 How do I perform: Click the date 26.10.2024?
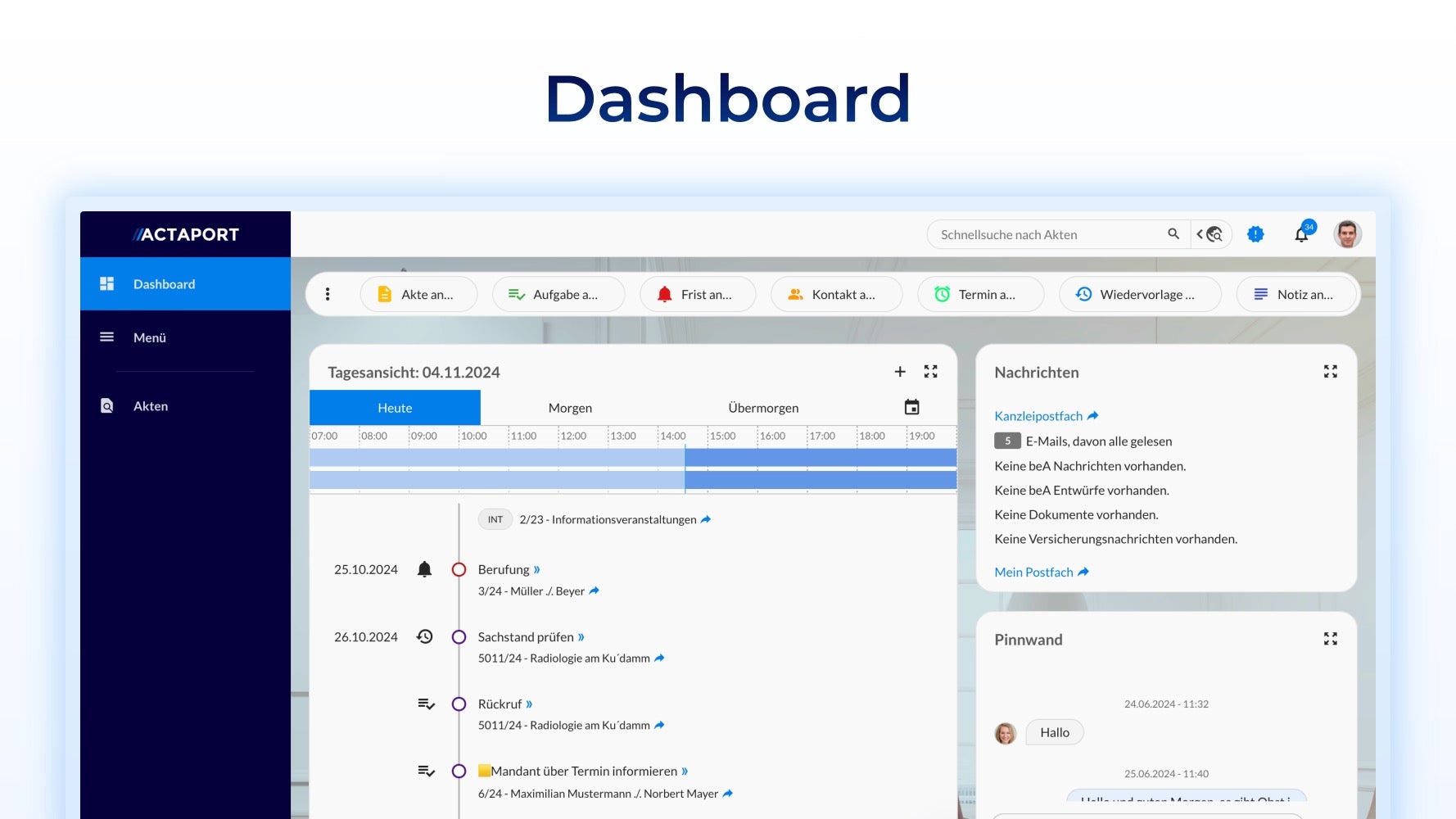coord(366,636)
